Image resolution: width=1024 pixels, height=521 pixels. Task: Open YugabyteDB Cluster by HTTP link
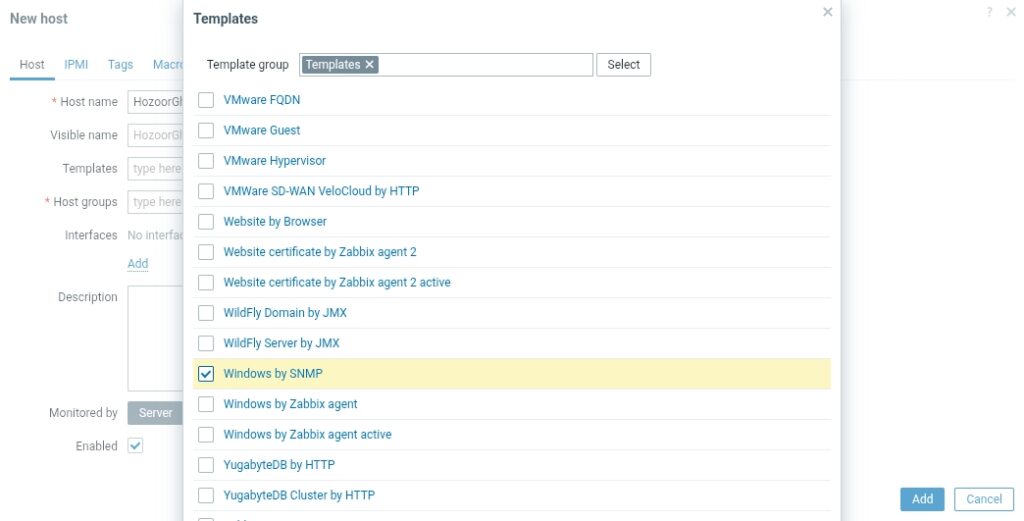tap(299, 495)
